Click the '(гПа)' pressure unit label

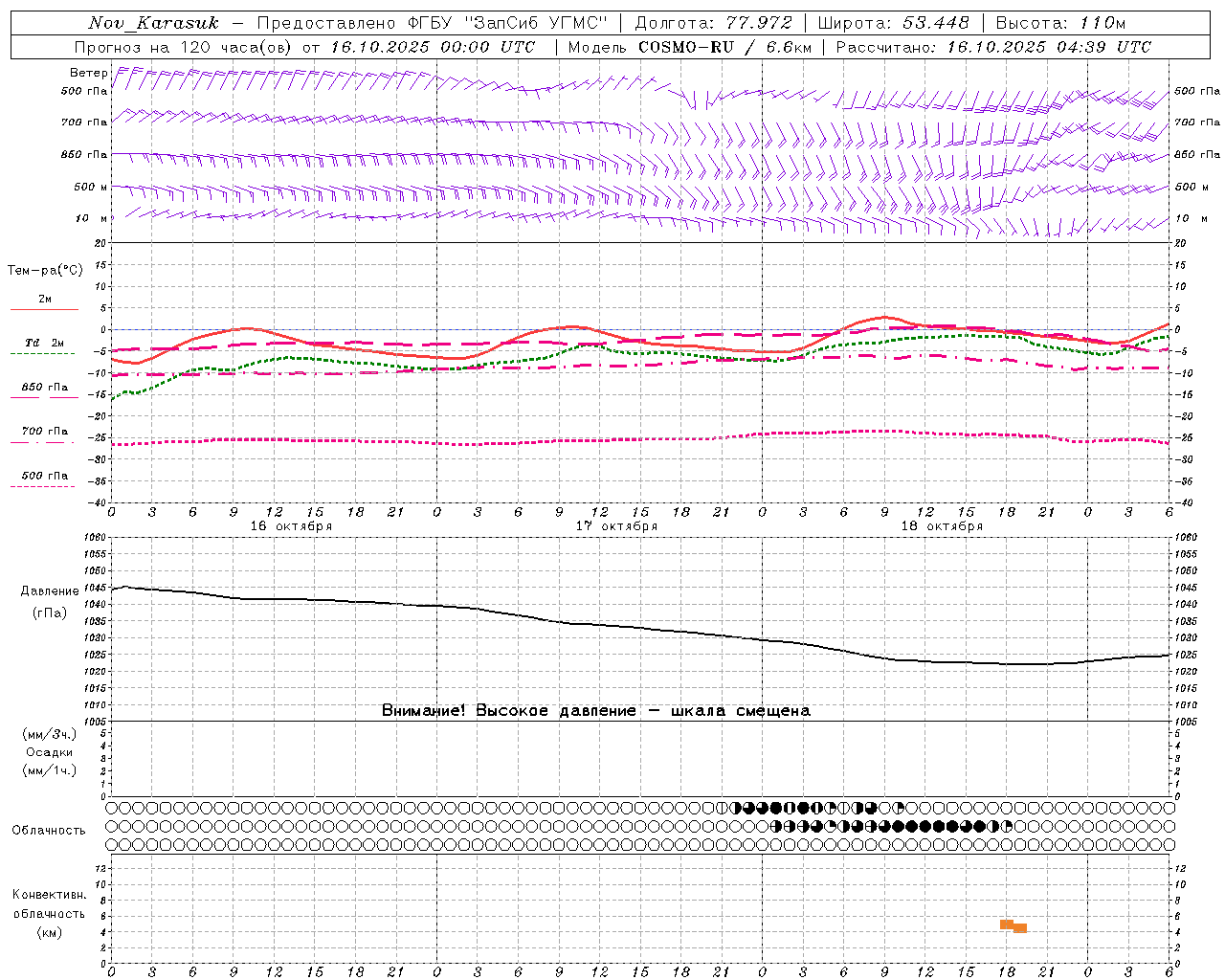click(50, 613)
